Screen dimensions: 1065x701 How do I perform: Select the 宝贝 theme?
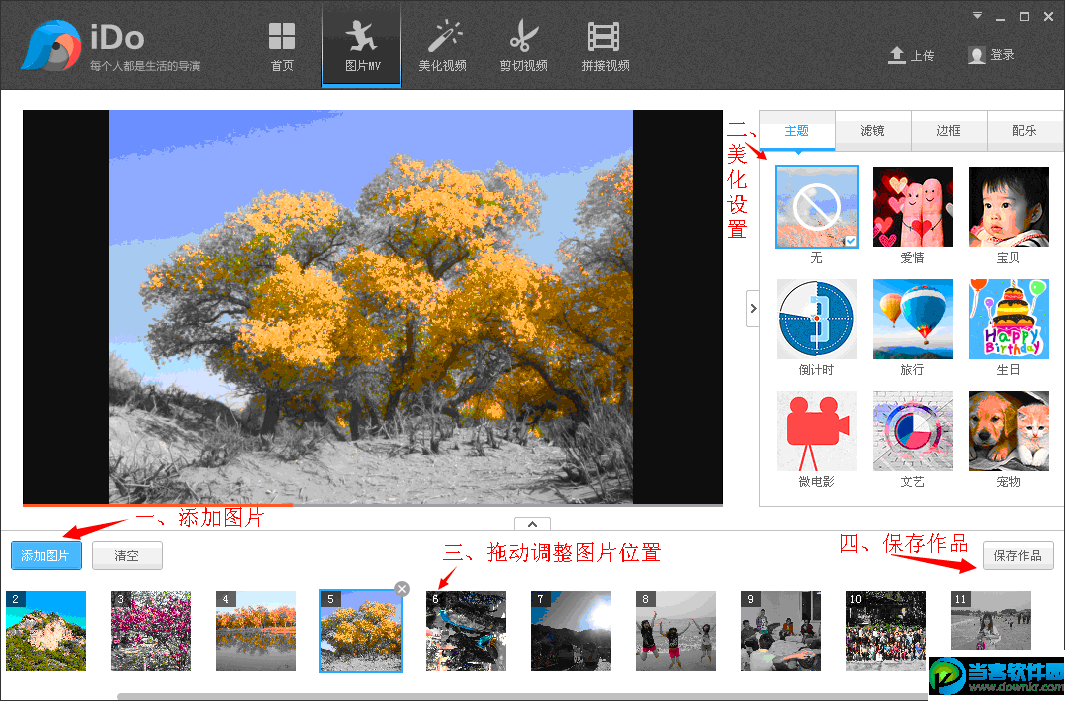coord(1009,207)
